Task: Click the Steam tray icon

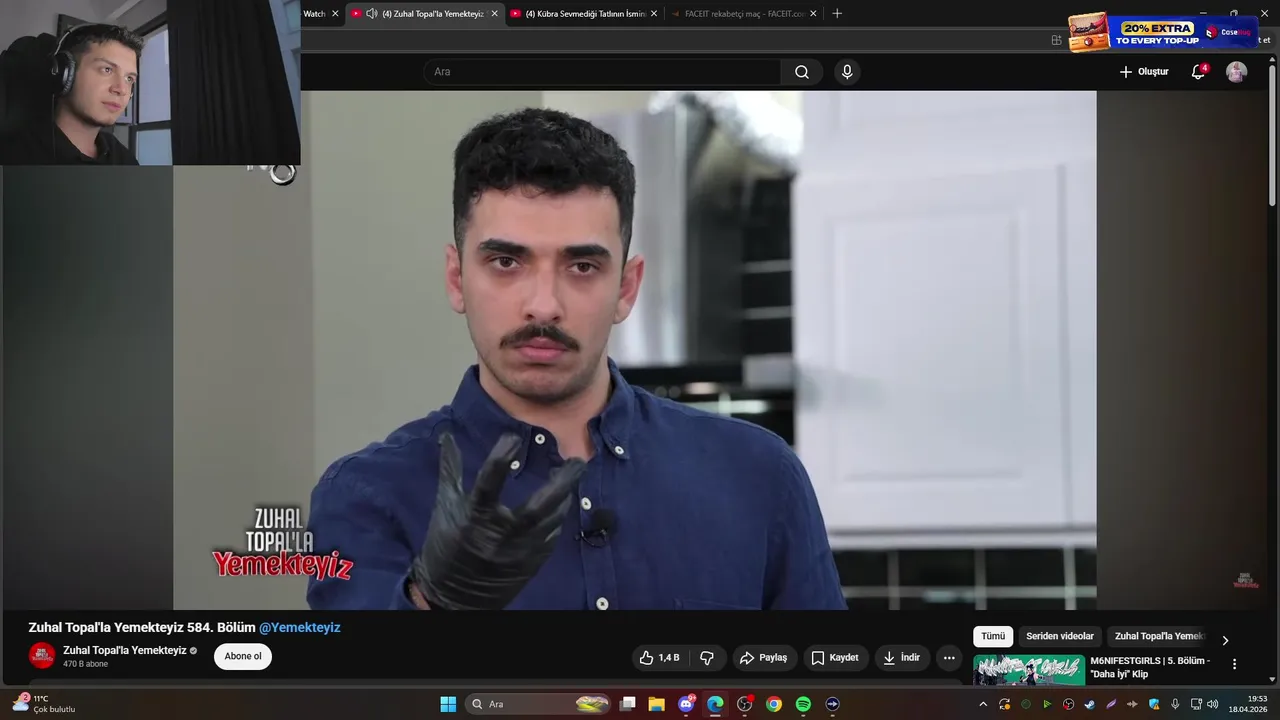Action: pyautogui.click(x=1090, y=704)
